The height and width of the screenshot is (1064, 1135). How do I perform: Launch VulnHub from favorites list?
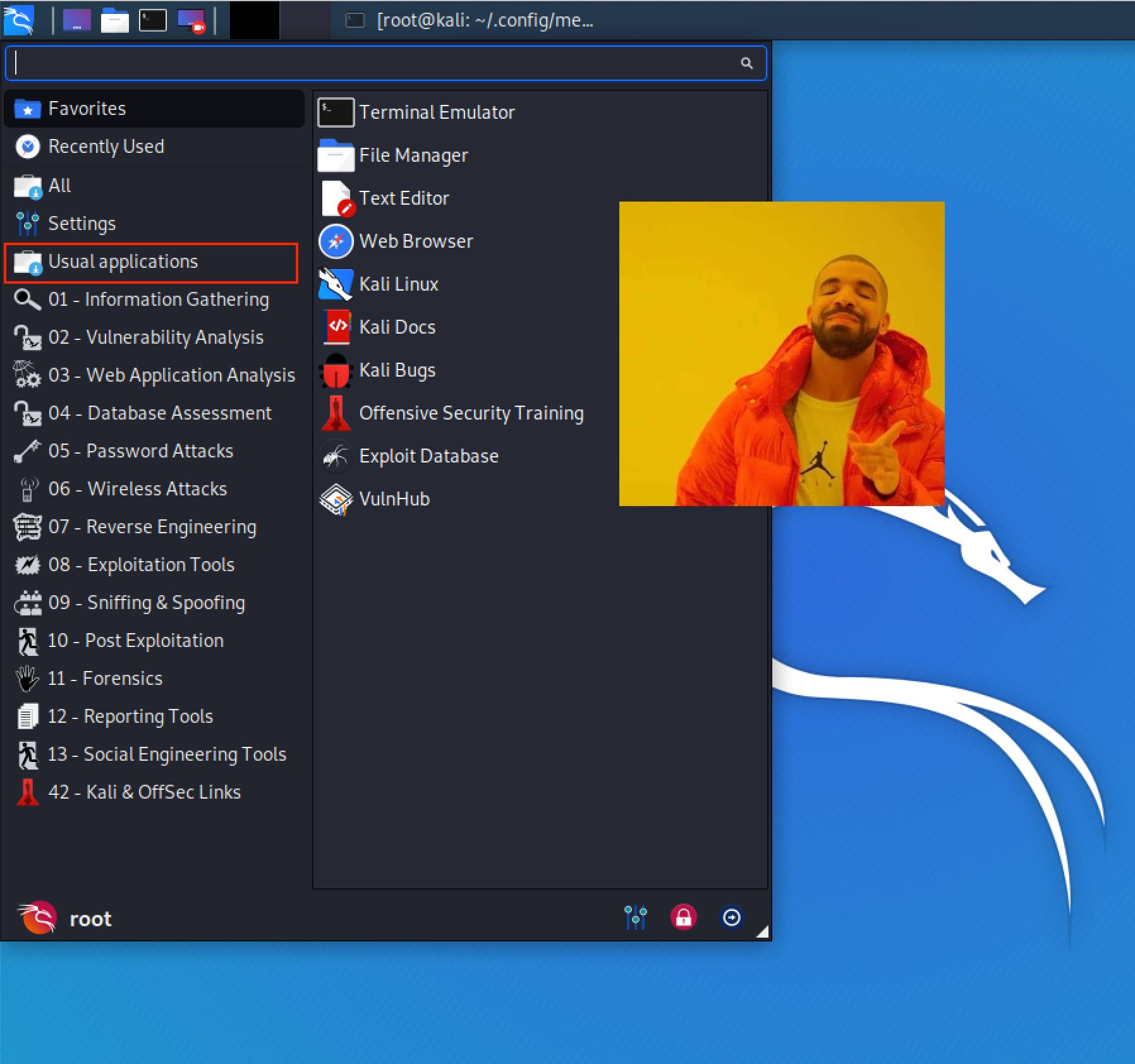click(394, 499)
